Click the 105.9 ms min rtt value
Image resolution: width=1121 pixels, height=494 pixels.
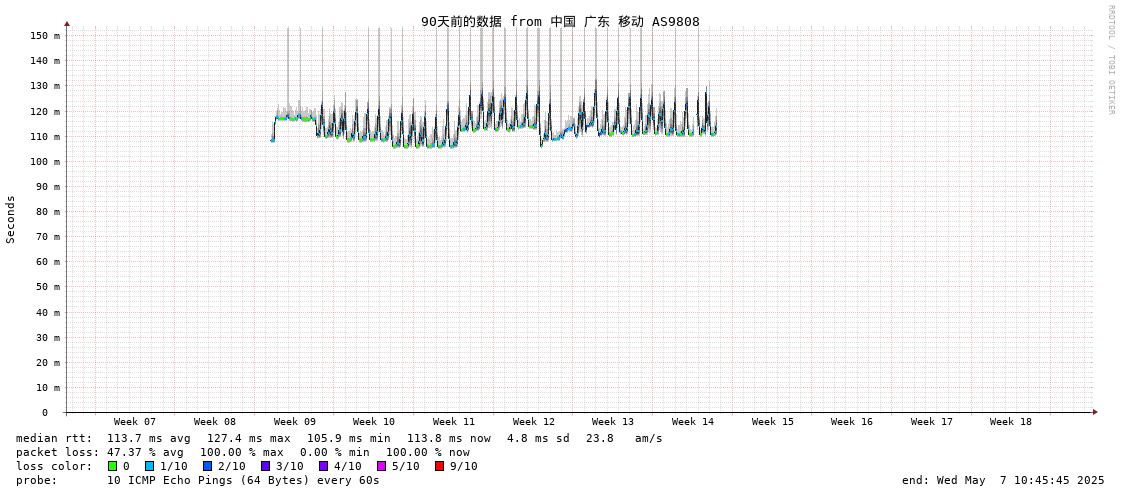350,438
